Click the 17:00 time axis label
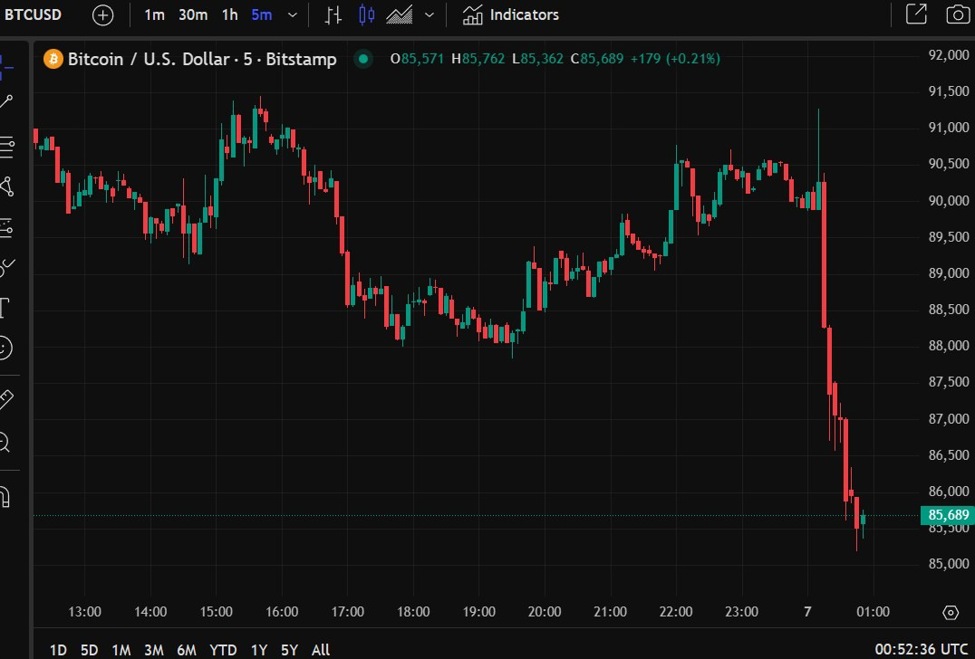 point(348,612)
